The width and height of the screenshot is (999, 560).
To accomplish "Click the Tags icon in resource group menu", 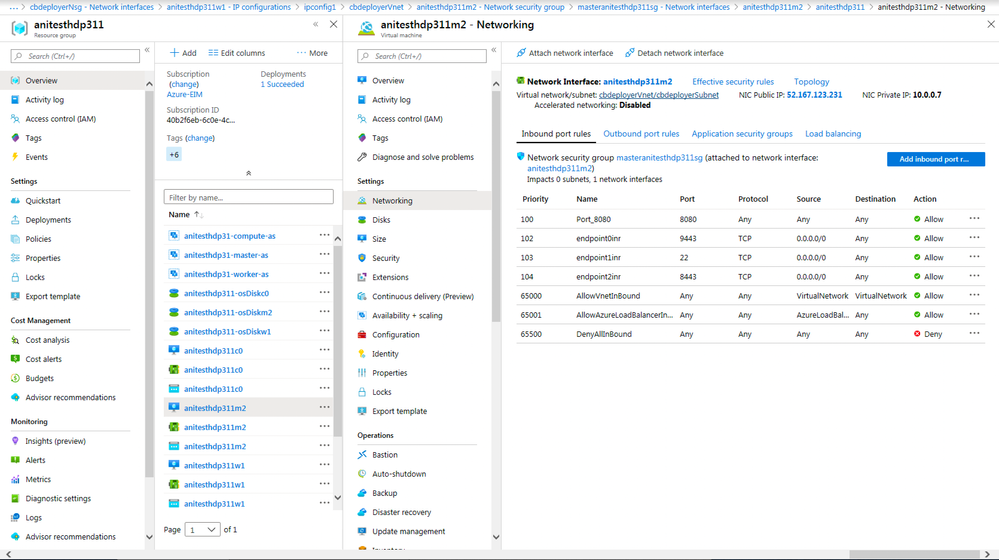I will tap(15, 138).
